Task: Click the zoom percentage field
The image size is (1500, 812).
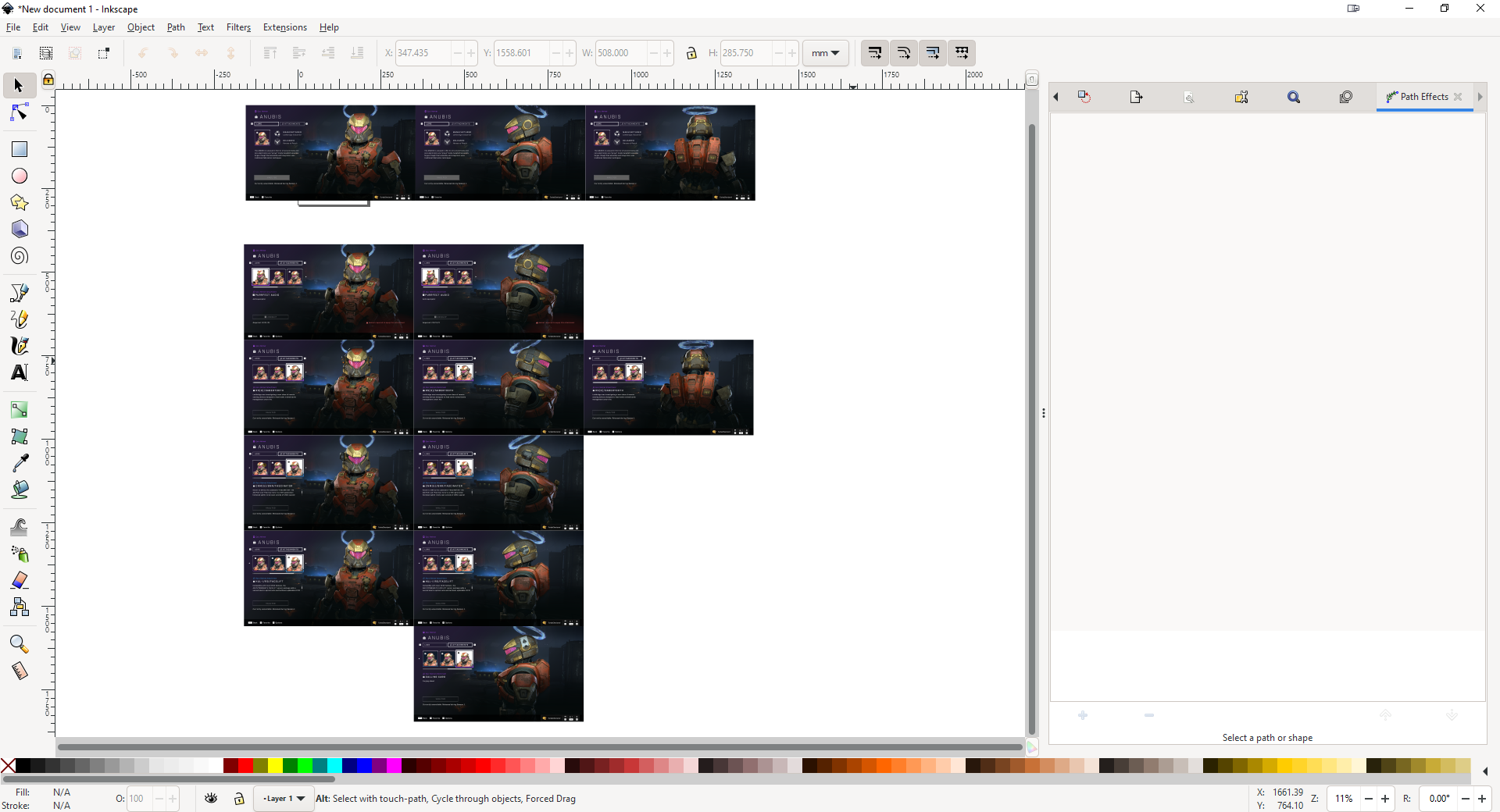Action: [x=1344, y=799]
